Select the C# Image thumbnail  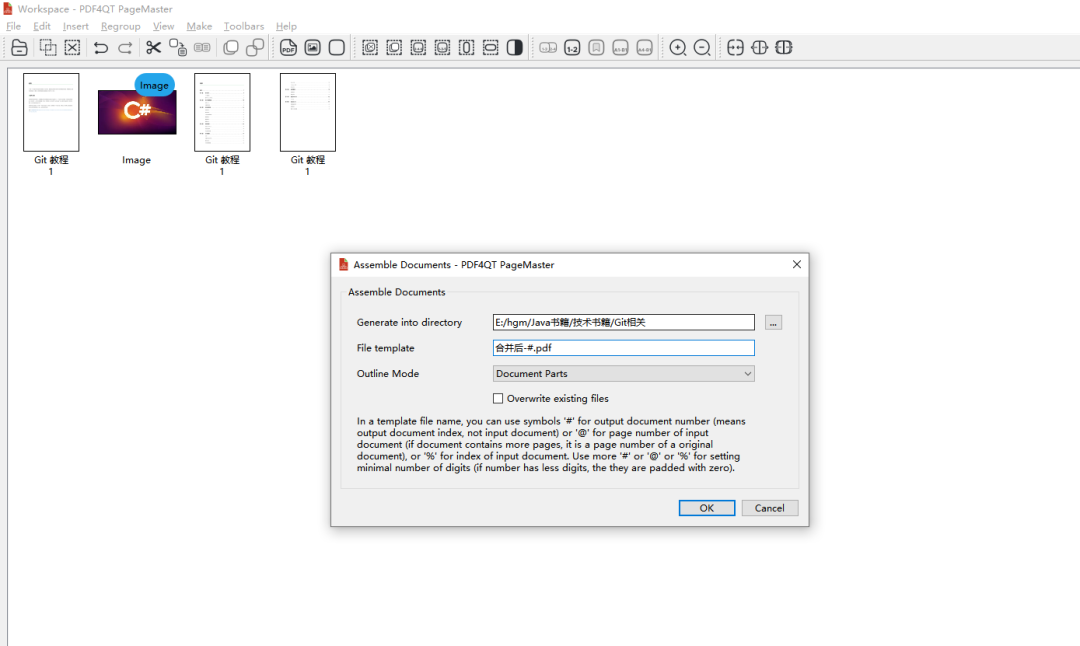tap(136, 112)
